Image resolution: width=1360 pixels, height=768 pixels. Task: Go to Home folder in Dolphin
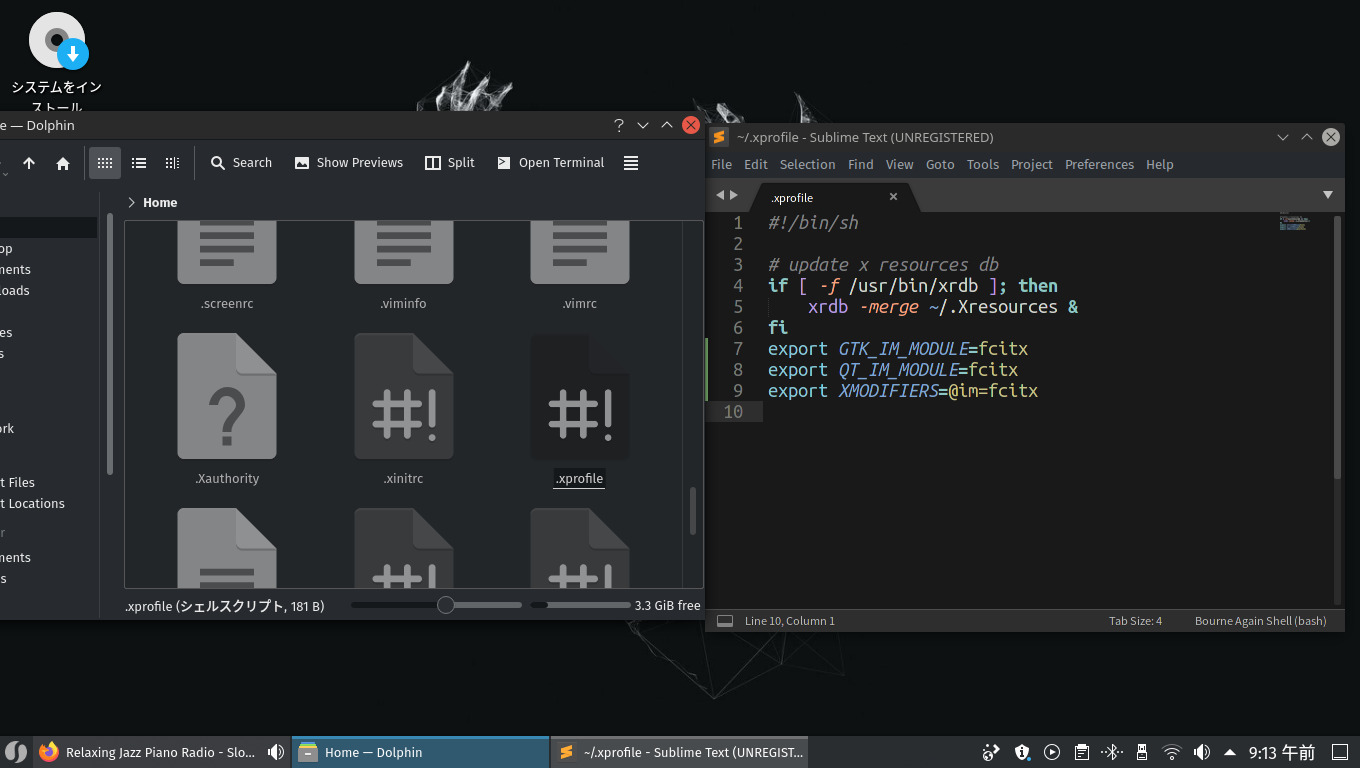point(63,163)
